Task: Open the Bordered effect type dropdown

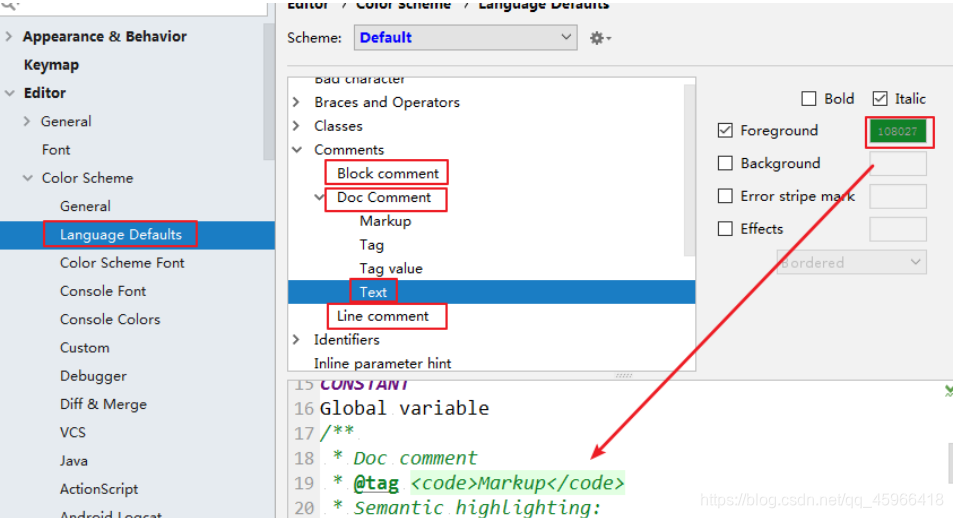Action: point(852,263)
